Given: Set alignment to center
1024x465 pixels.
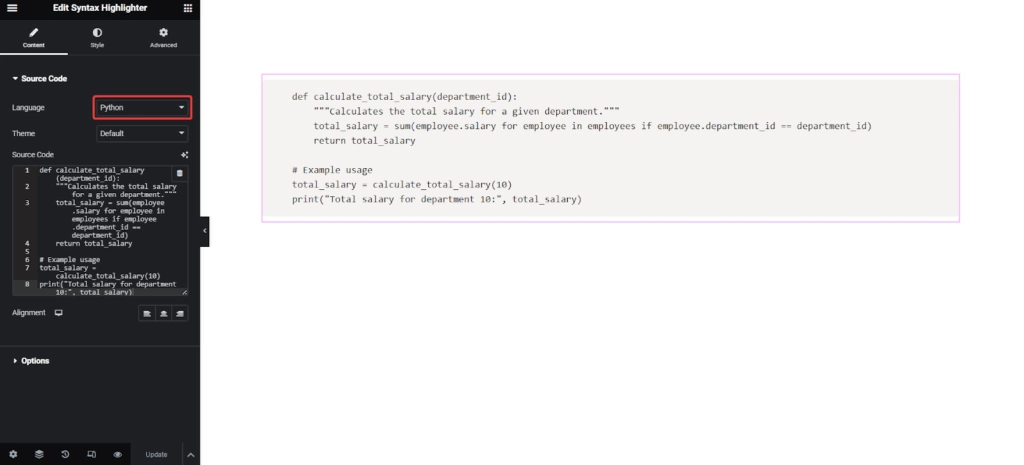Looking at the screenshot, I should tap(163, 313).
